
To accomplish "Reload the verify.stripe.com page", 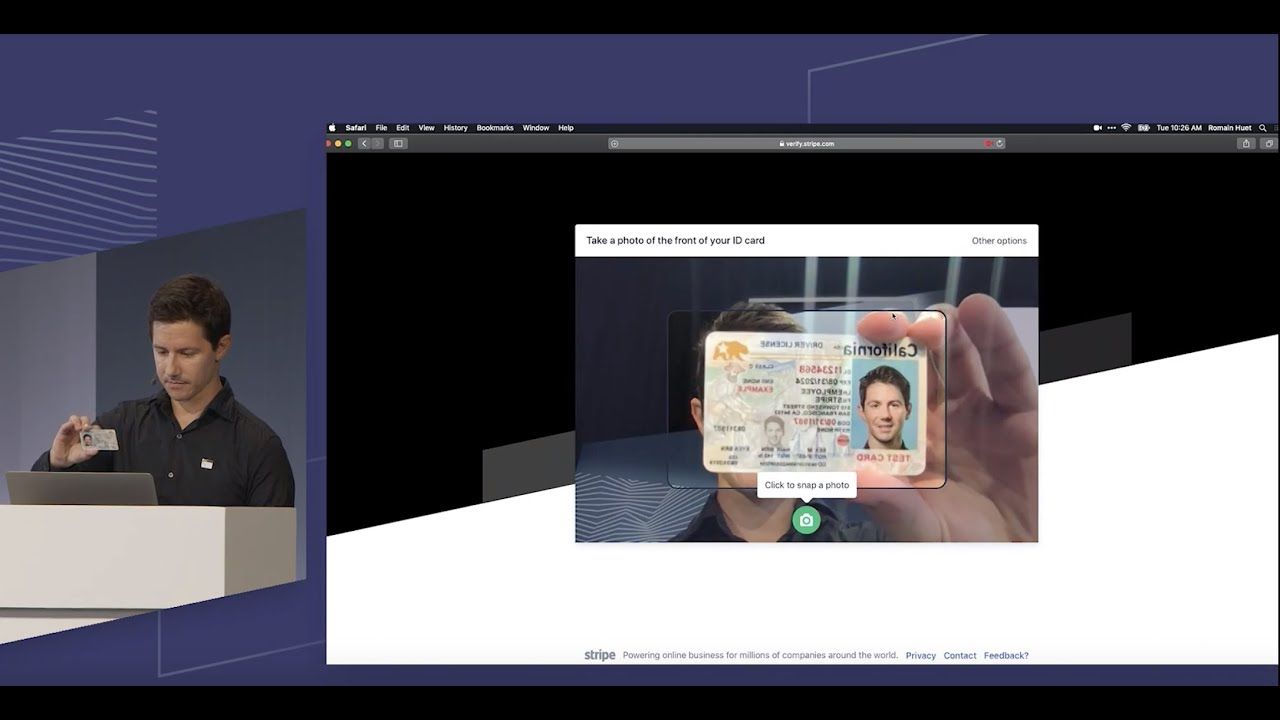I will coord(999,143).
